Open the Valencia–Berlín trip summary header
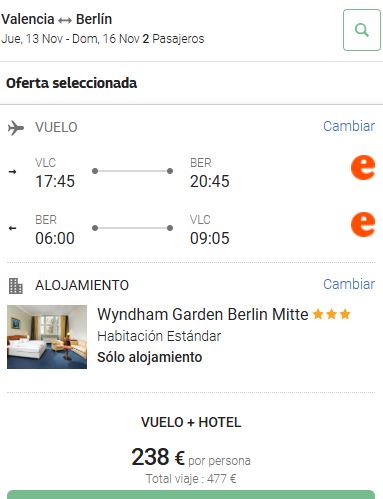The image size is (383, 499). coord(103,29)
